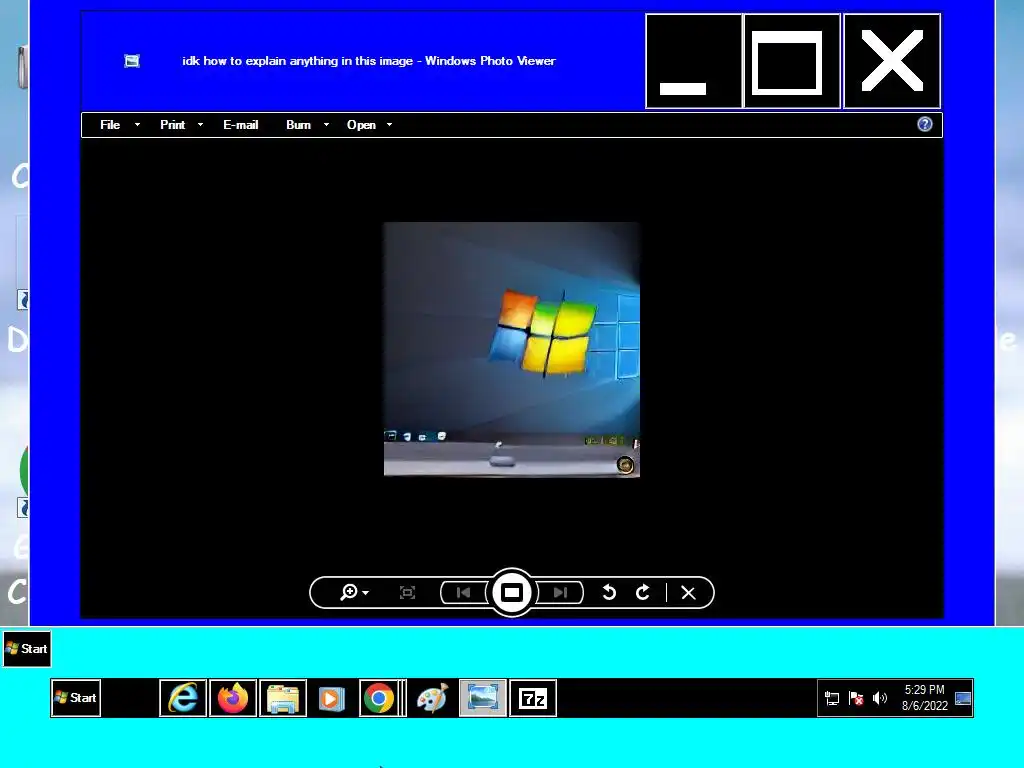Screen dimensions: 1024x768
Task: Launch Firefox from the taskbar
Action: [x=233, y=697]
